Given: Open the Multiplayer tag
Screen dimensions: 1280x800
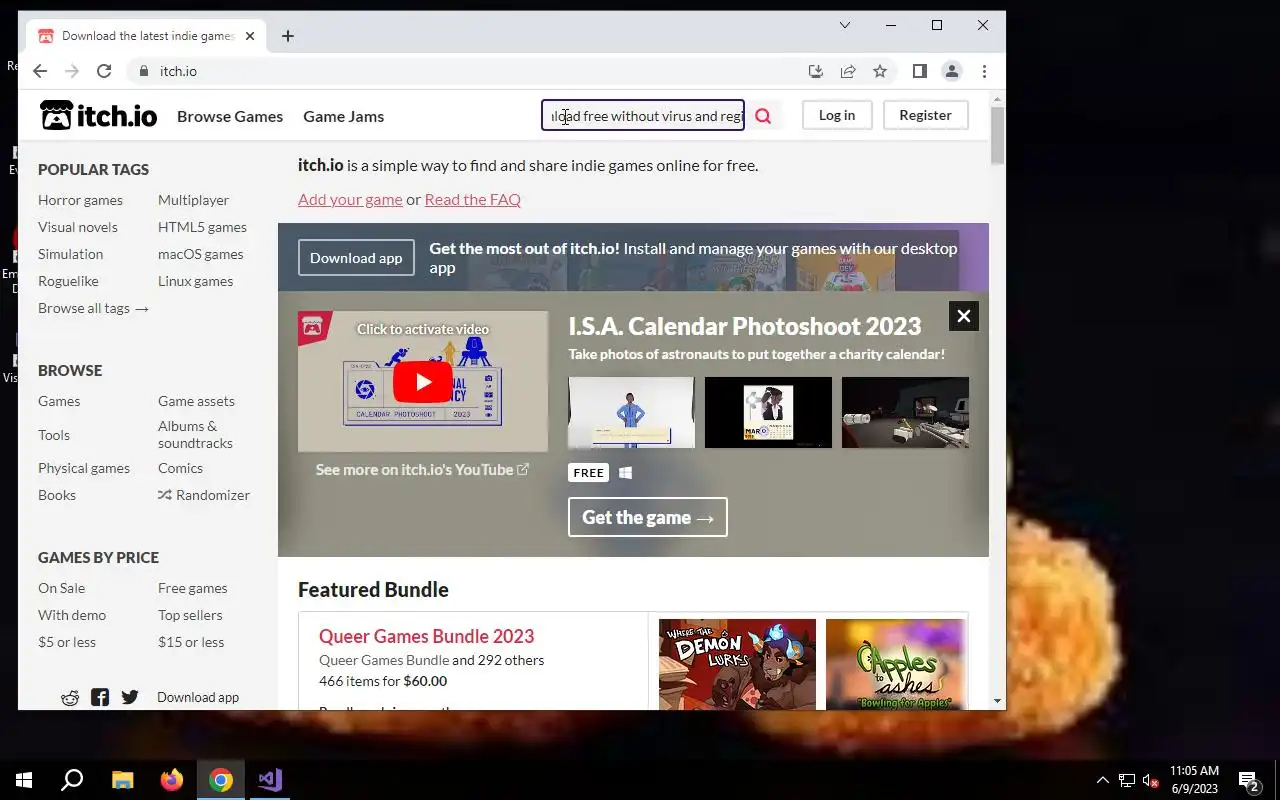Looking at the screenshot, I should (193, 200).
